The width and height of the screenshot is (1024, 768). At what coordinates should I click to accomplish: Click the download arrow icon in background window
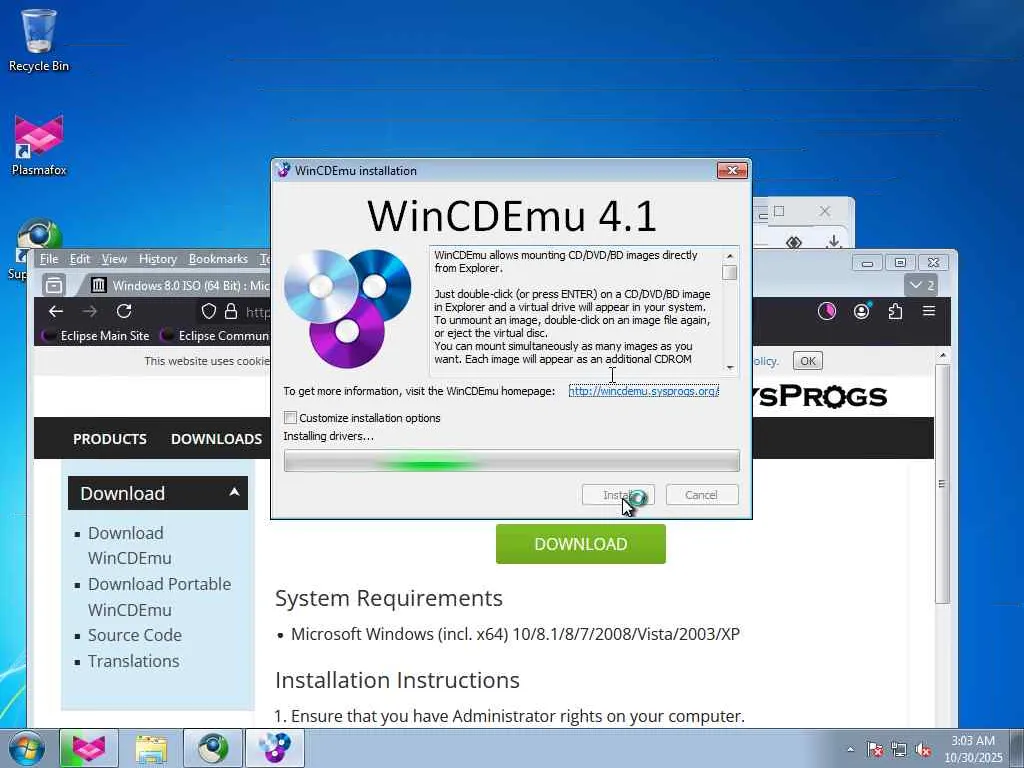coord(834,242)
